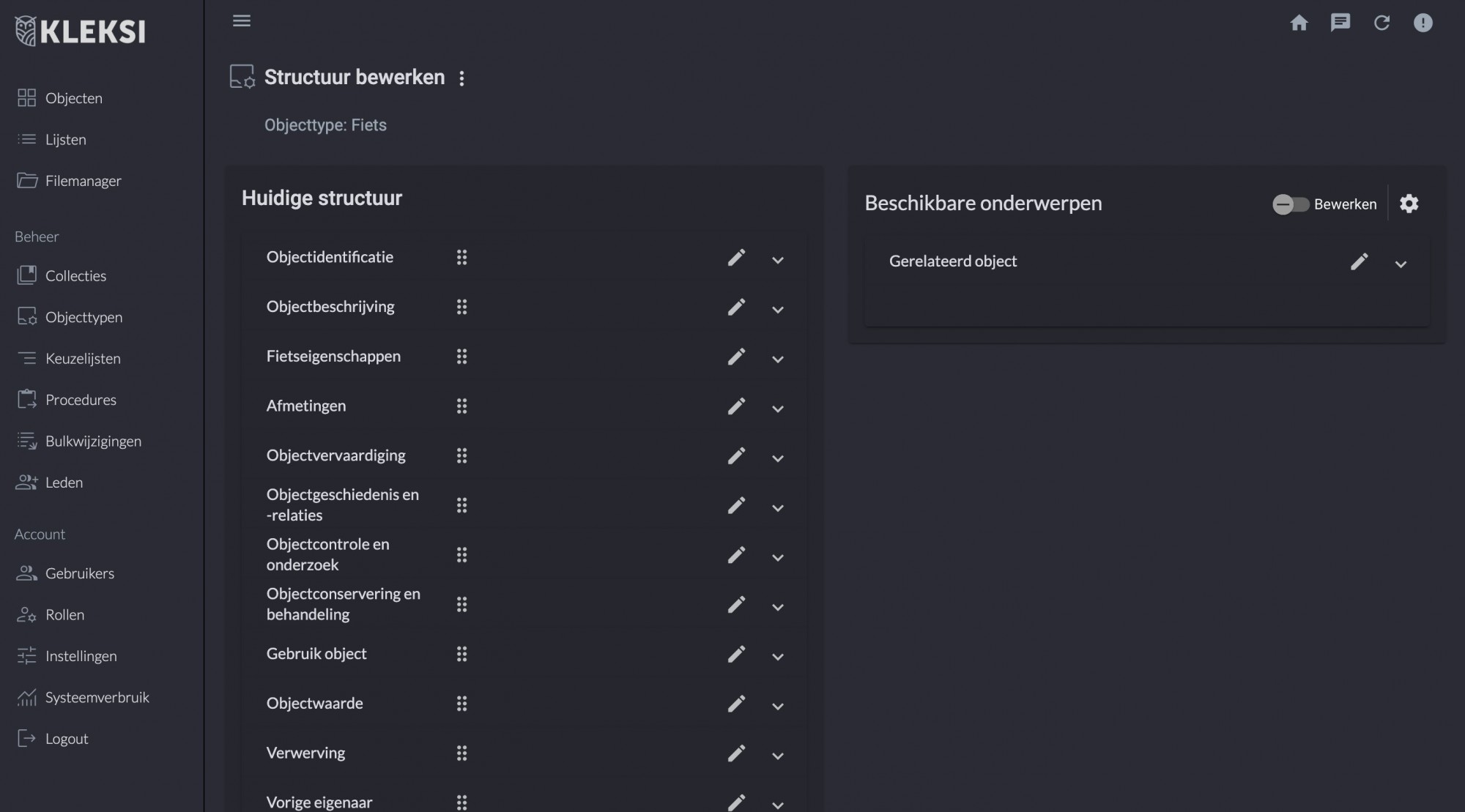Expand the Gerelateerd object section

point(1400,261)
